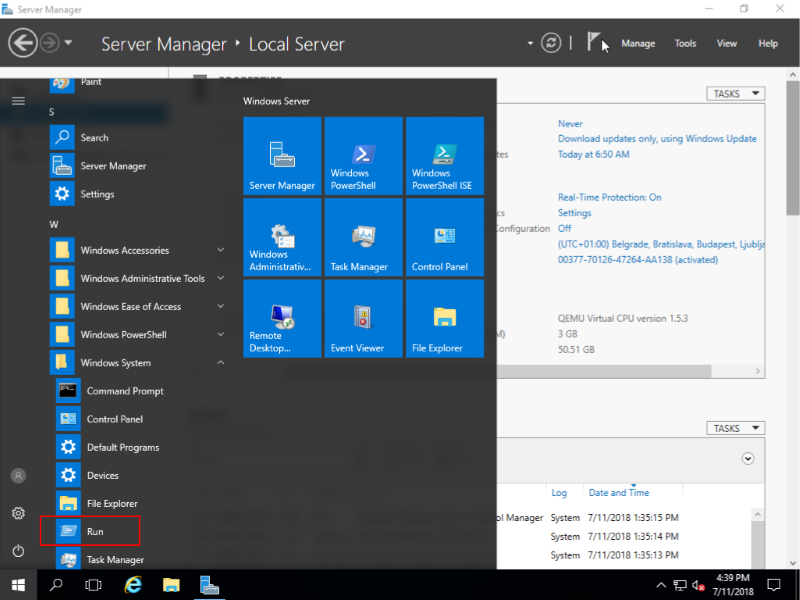Click the product ID activated link

(x=638, y=260)
